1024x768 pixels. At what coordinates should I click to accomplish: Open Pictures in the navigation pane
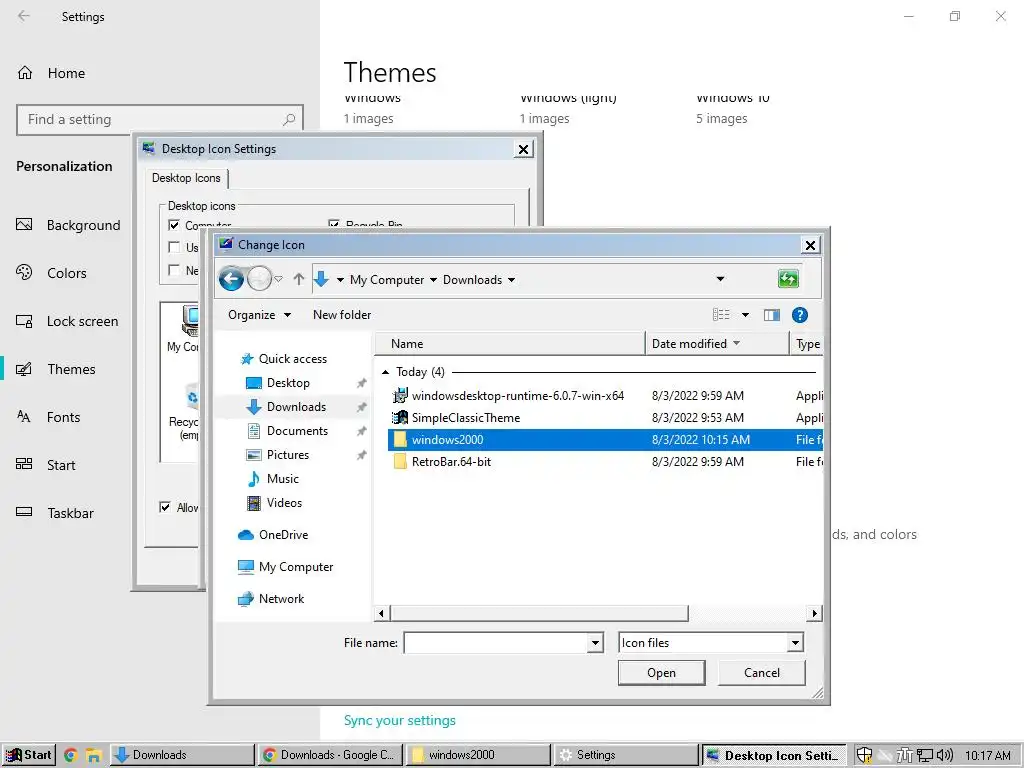287,455
